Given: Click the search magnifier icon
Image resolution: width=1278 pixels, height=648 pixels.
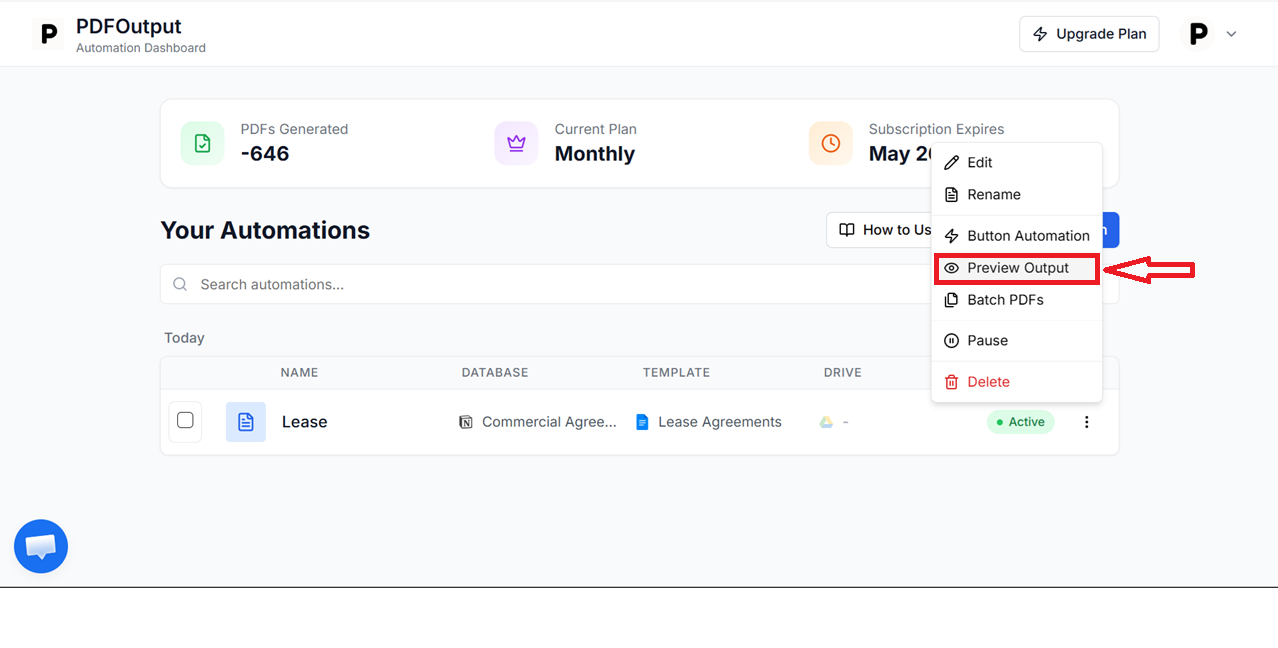Looking at the screenshot, I should tap(180, 284).
